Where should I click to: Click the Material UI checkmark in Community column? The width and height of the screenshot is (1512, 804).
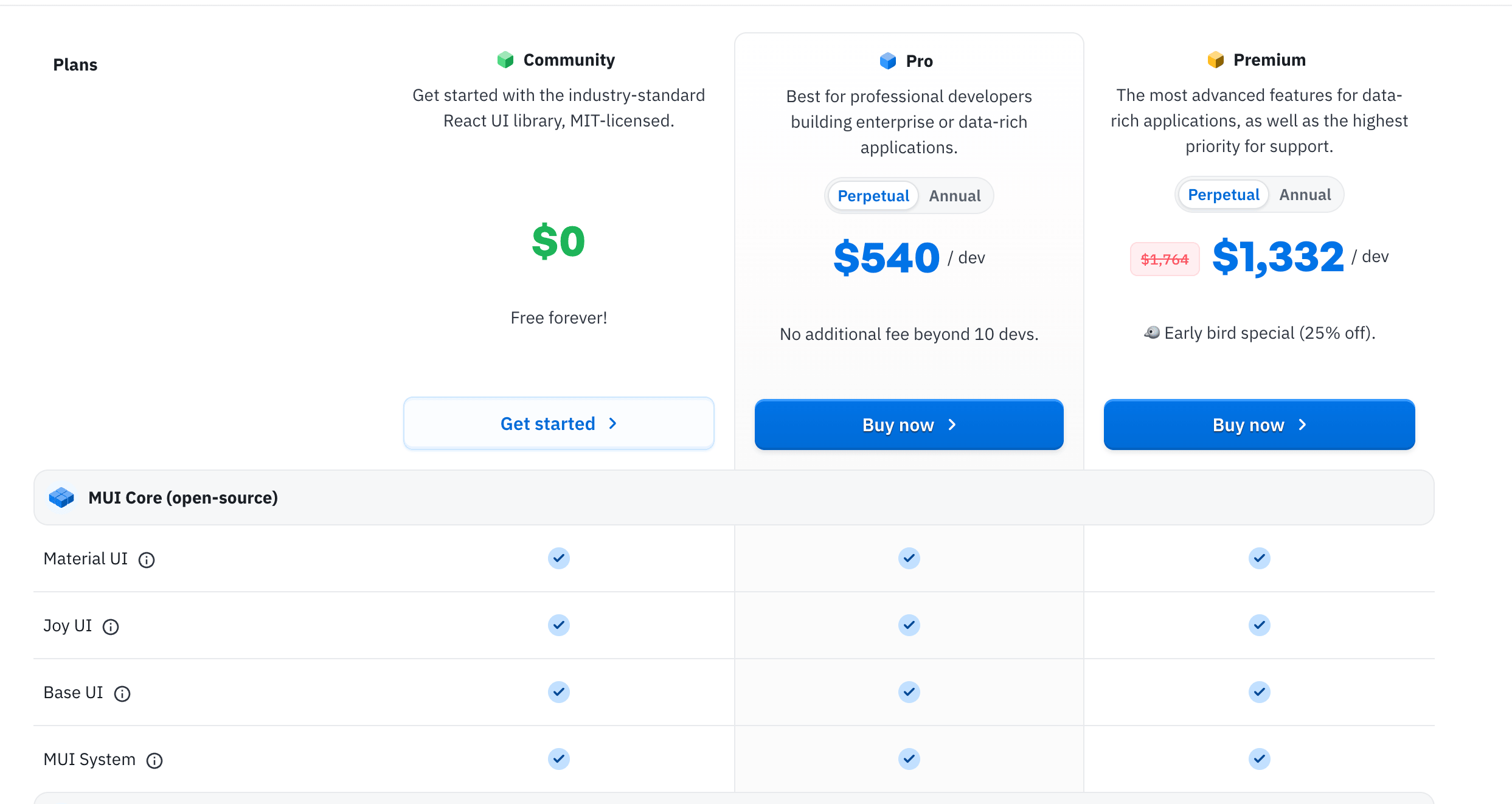[x=558, y=558]
